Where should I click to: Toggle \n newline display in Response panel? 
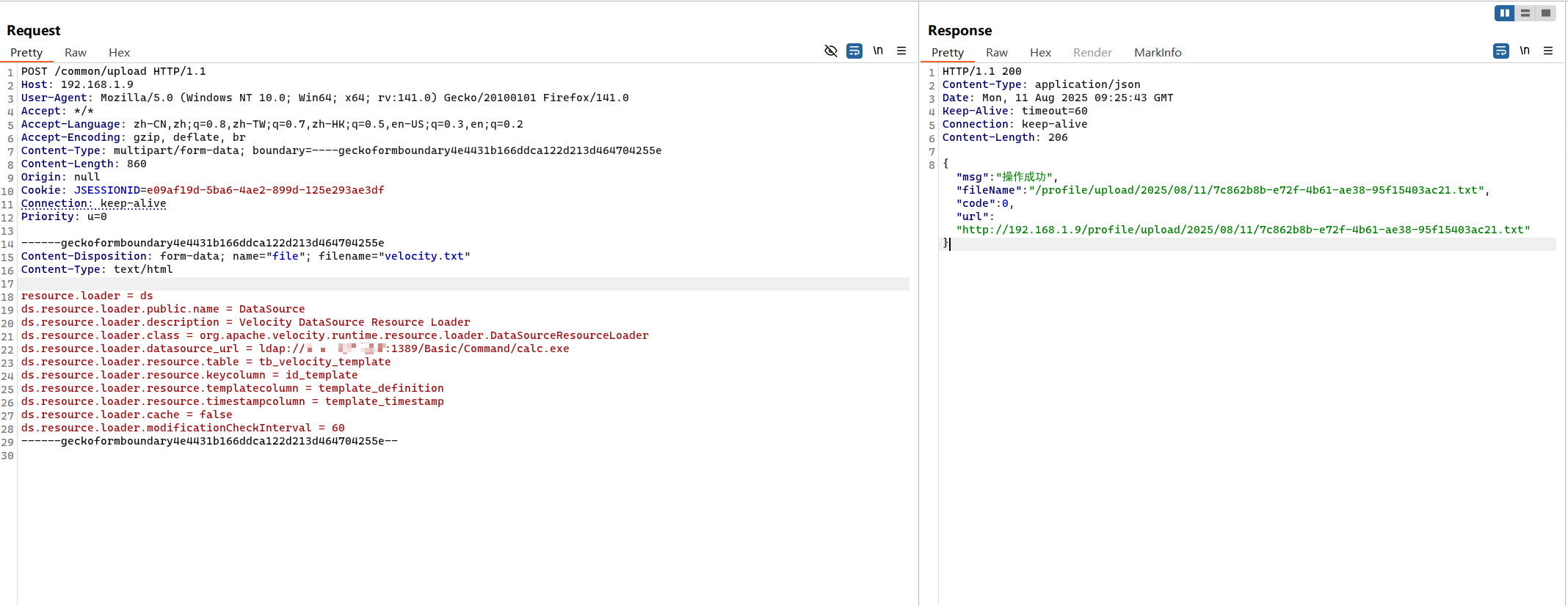tap(1525, 51)
